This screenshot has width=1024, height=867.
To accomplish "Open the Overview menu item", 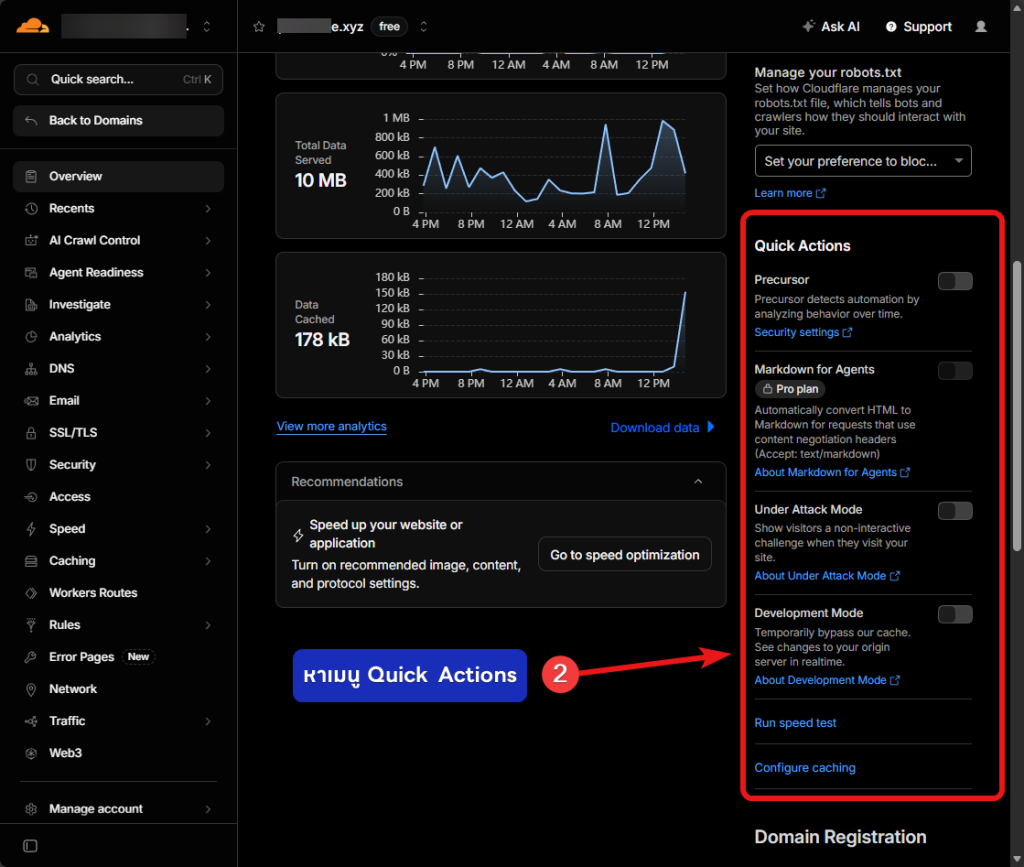I will (x=118, y=176).
